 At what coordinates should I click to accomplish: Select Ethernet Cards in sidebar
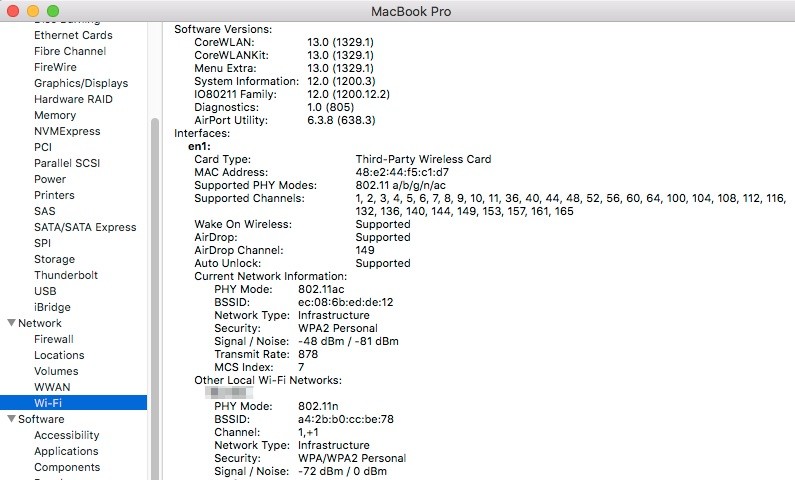pyautogui.click(x=73, y=35)
